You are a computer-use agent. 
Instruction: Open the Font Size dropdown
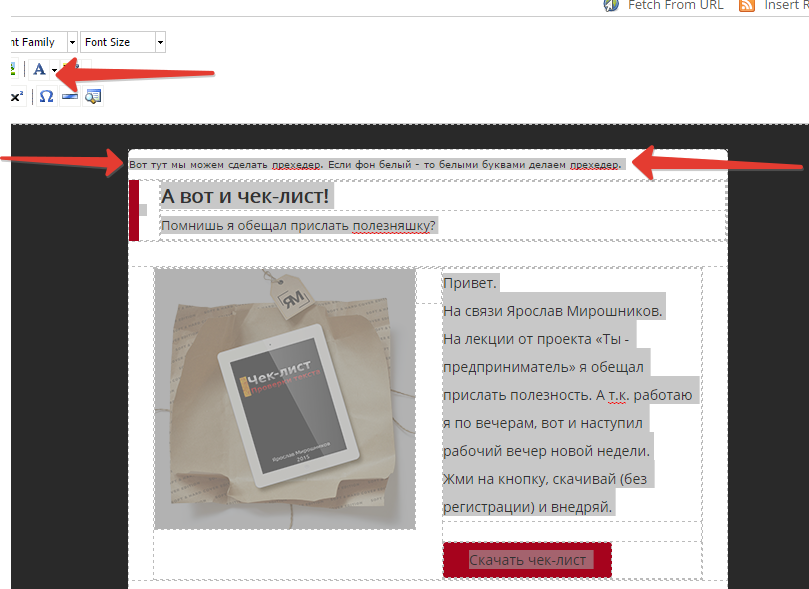click(123, 42)
